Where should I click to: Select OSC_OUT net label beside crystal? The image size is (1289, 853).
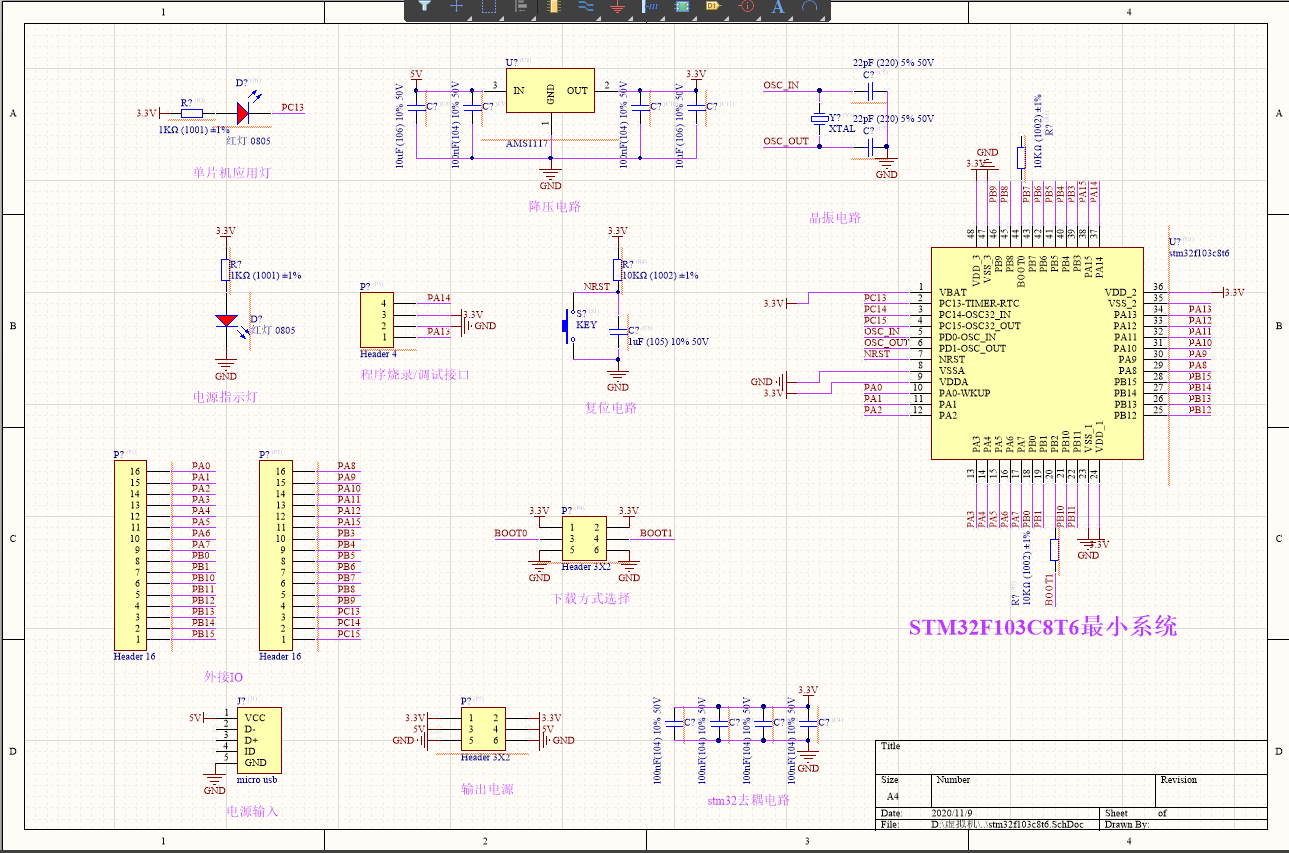pyautogui.click(x=786, y=141)
